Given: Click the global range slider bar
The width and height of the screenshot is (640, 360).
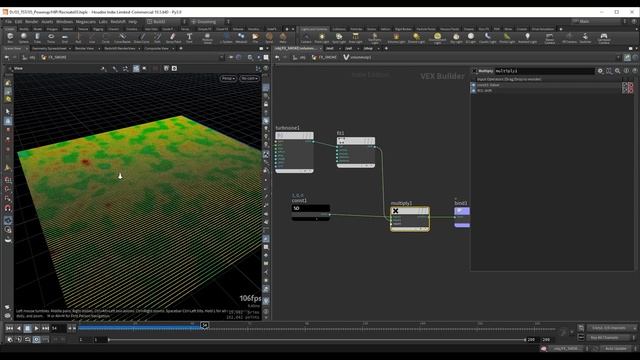Looking at the screenshot, I should [x=317, y=340].
